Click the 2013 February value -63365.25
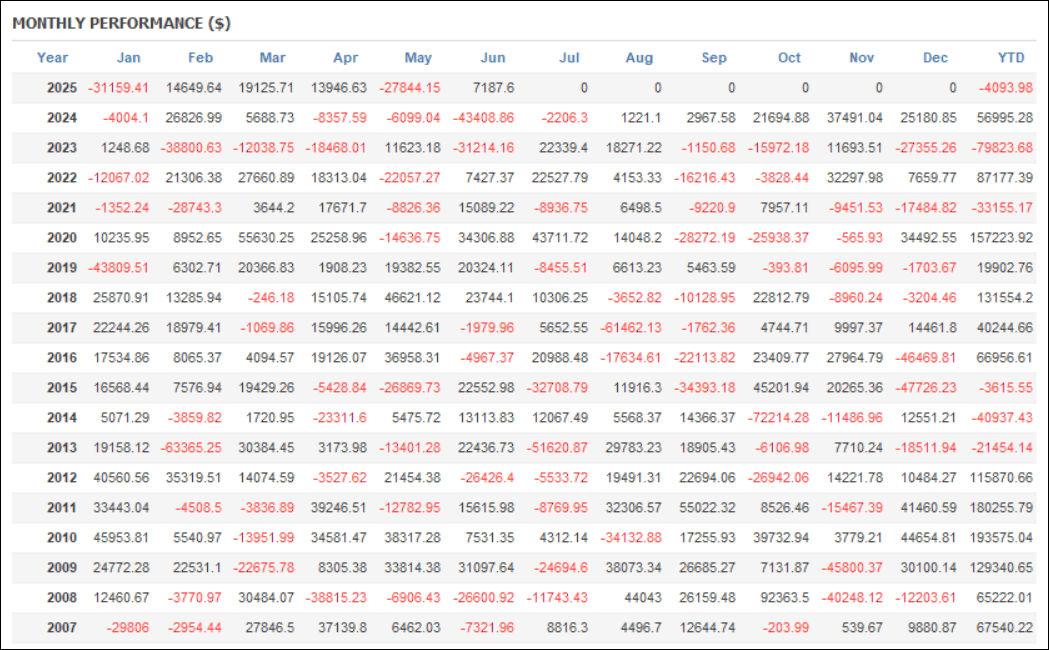This screenshot has height=650, width=1049. click(x=191, y=448)
